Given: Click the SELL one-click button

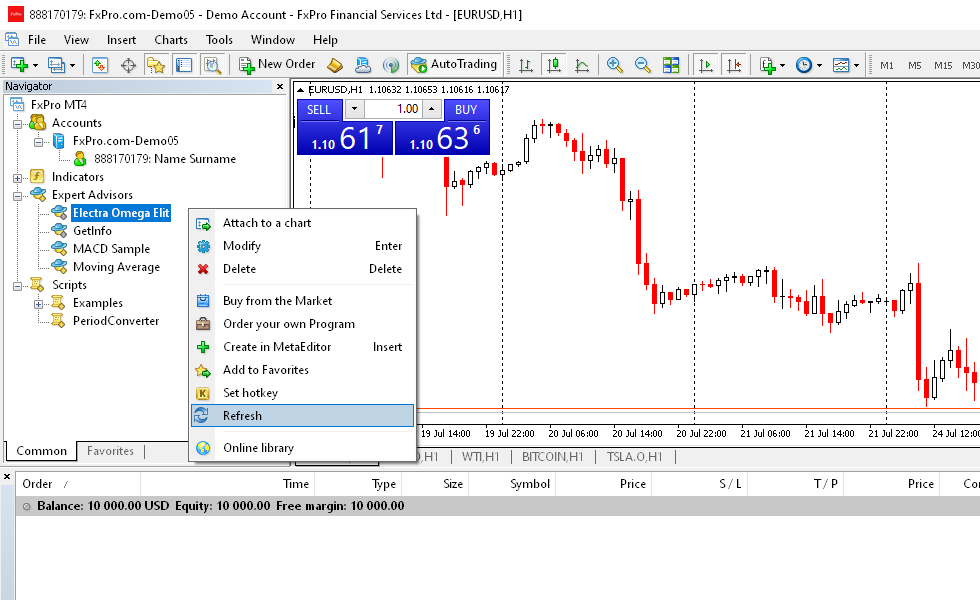Looking at the screenshot, I should (319, 109).
